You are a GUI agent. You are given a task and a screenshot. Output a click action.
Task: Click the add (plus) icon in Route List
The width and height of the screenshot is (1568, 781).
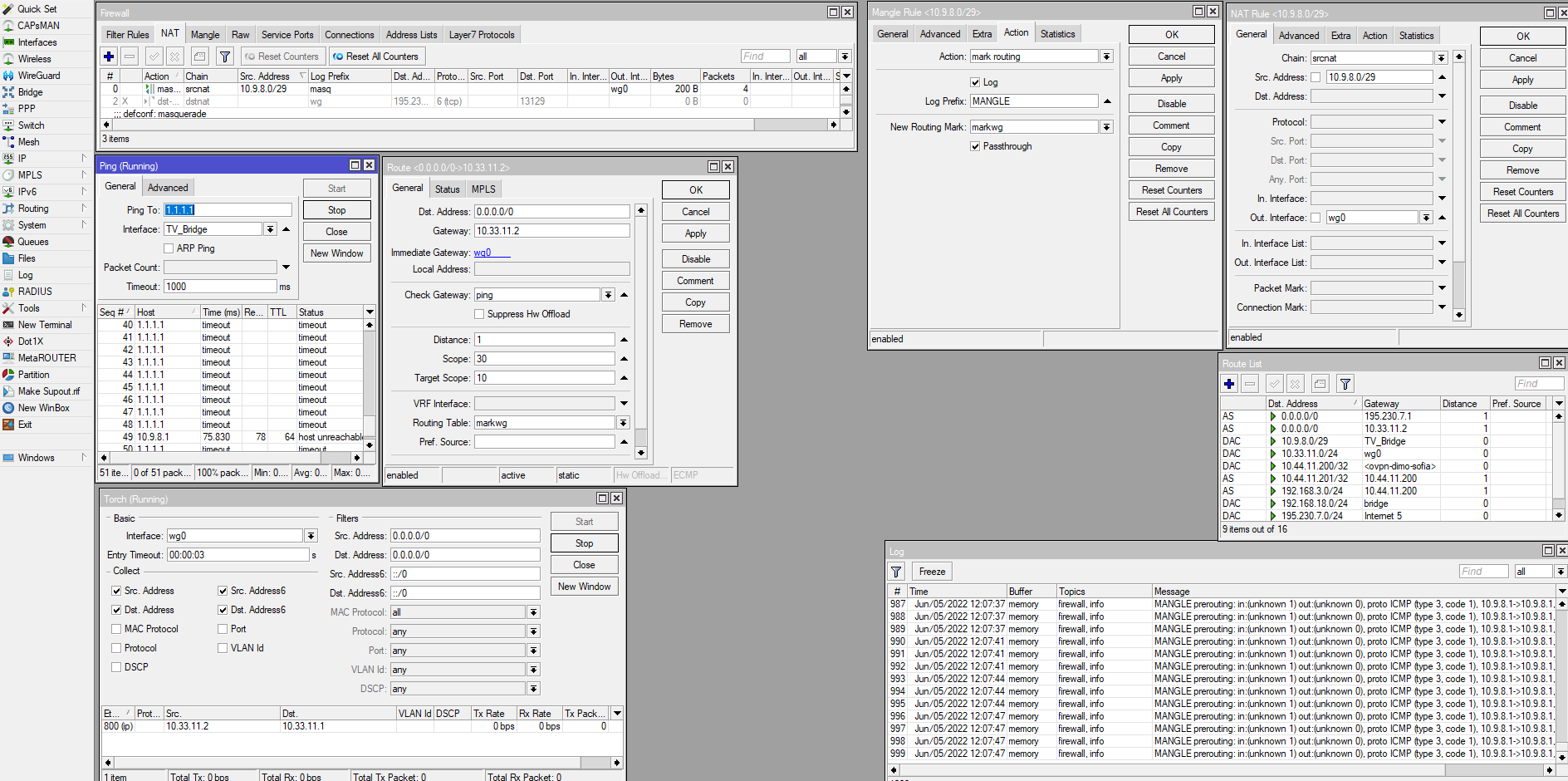point(1229,384)
